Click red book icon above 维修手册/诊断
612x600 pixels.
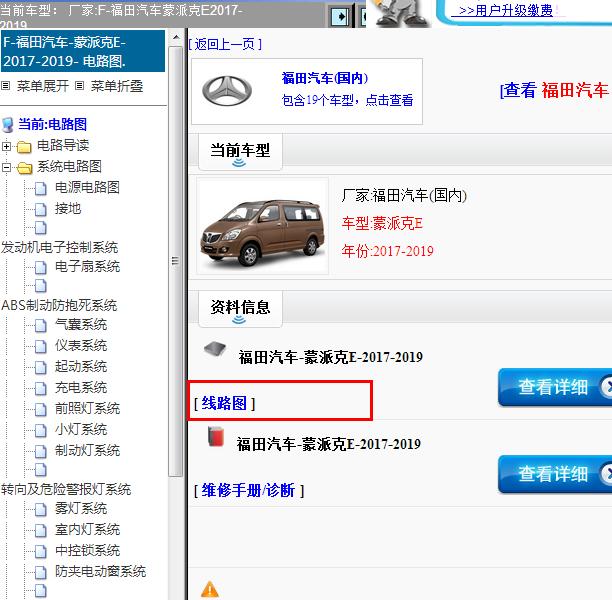(215, 436)
